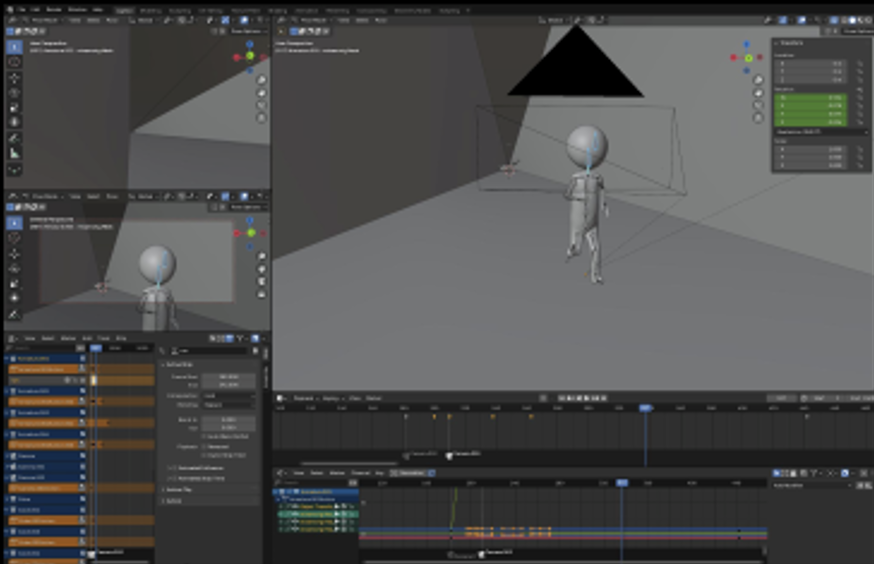Image resolution: width=874 pixels, height=564 pixels.
Task: Enable Reversed playback checkbox in NLA strip panel
Action: (x=204, y=446)
